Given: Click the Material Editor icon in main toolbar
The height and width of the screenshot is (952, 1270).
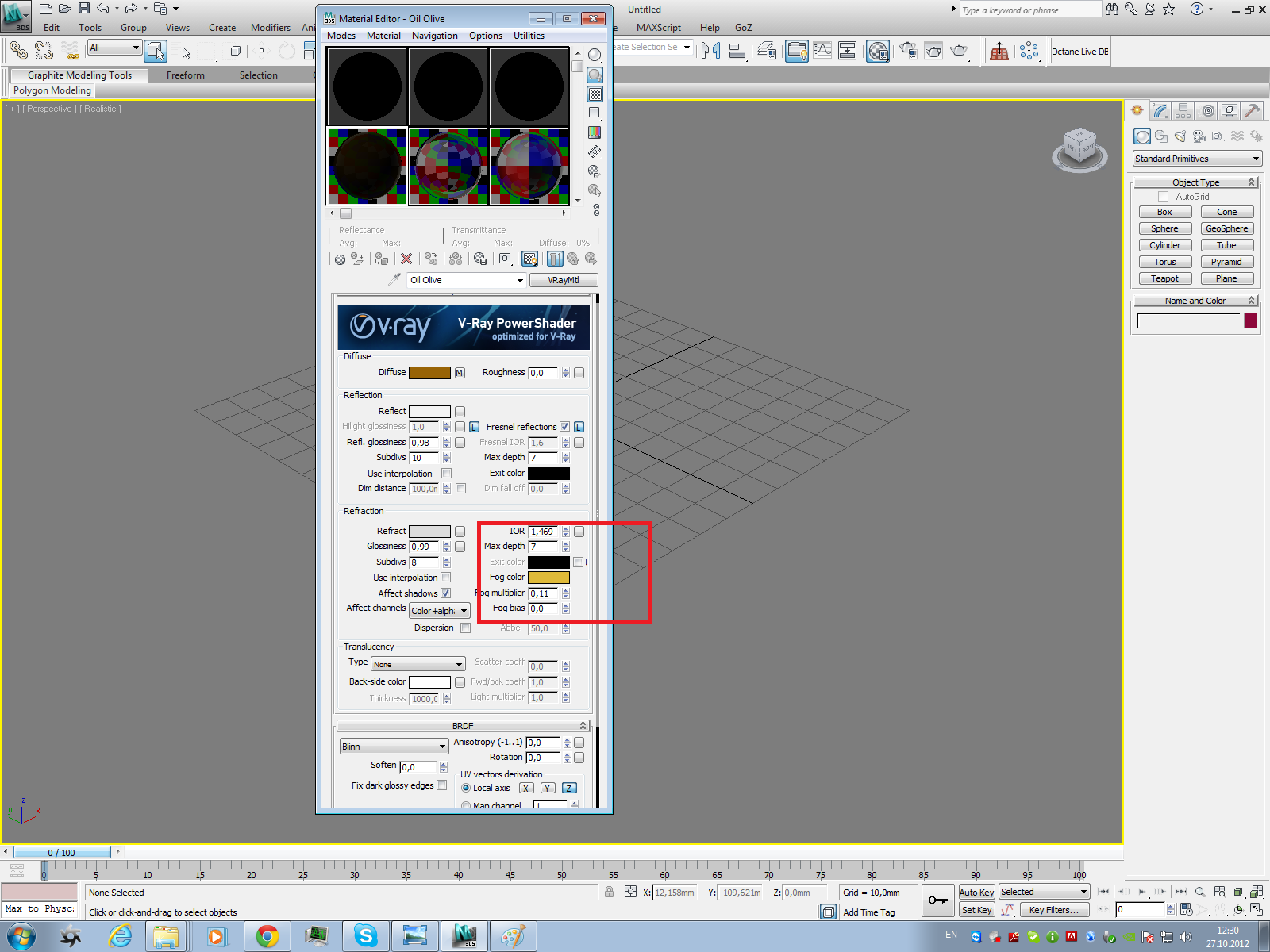Looking at the screenshot, I should (877, 52).
